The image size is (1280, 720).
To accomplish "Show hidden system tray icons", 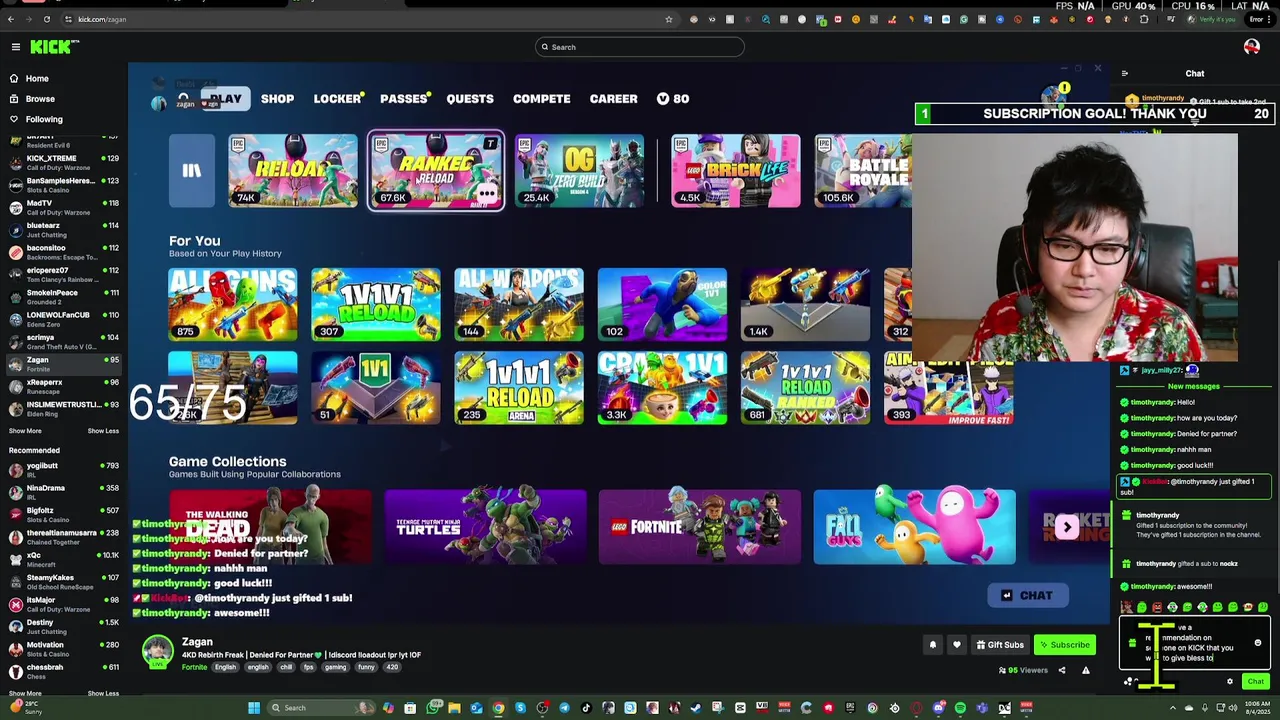I will 1173,708.
